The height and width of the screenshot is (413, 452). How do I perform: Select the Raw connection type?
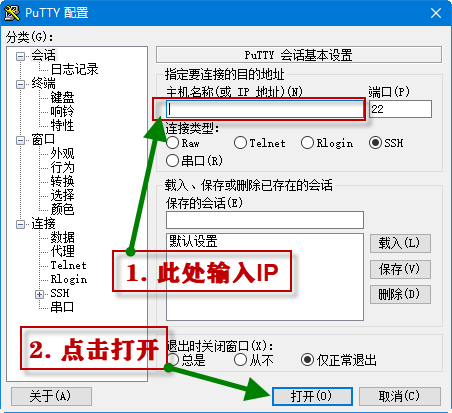172,143
